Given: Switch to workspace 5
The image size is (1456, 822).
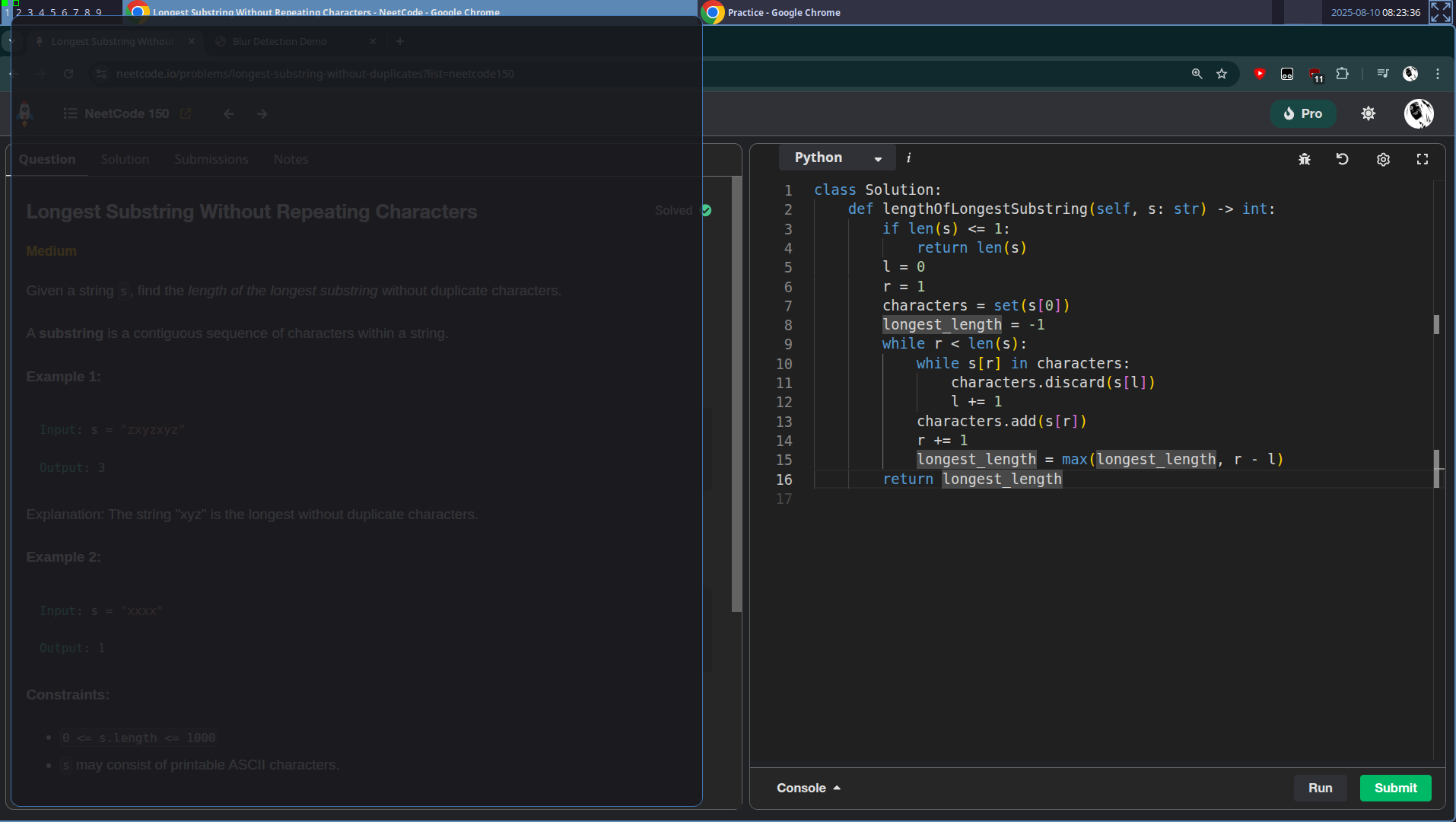Looking at the screenshot, I should tap(52, 12).
